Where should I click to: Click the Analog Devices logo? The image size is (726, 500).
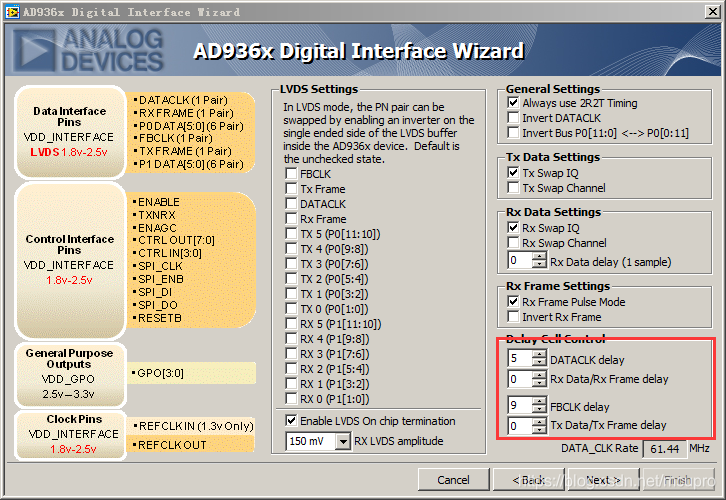[x=88, y=50]
